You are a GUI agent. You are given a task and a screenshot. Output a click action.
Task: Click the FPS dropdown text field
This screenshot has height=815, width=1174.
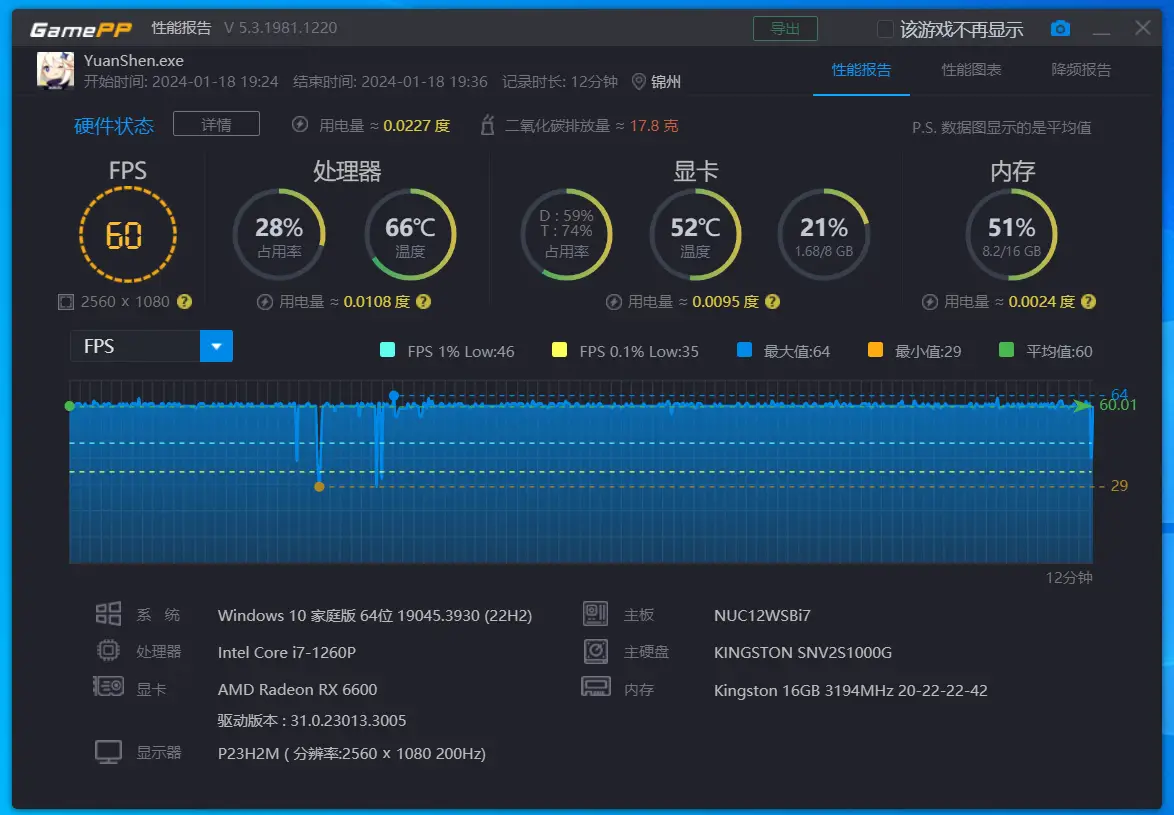[x=135, y=347]
